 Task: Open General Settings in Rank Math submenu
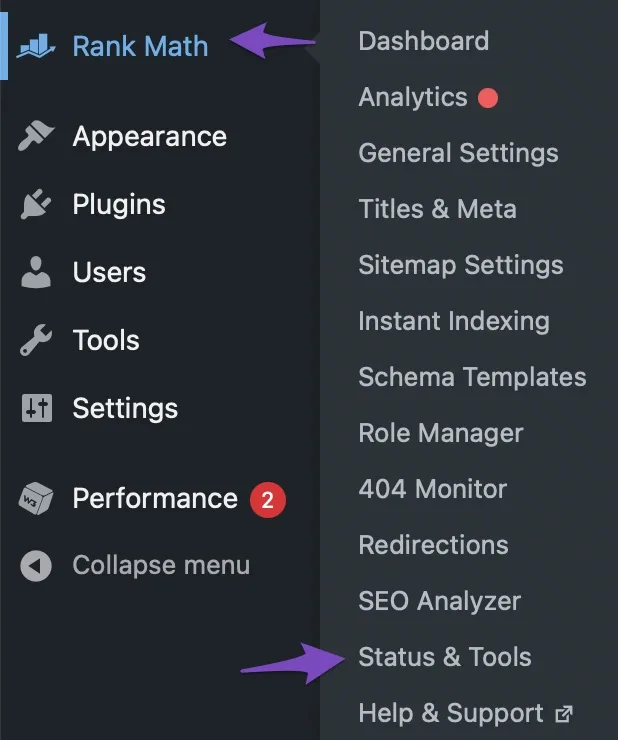tap(458, 153)
